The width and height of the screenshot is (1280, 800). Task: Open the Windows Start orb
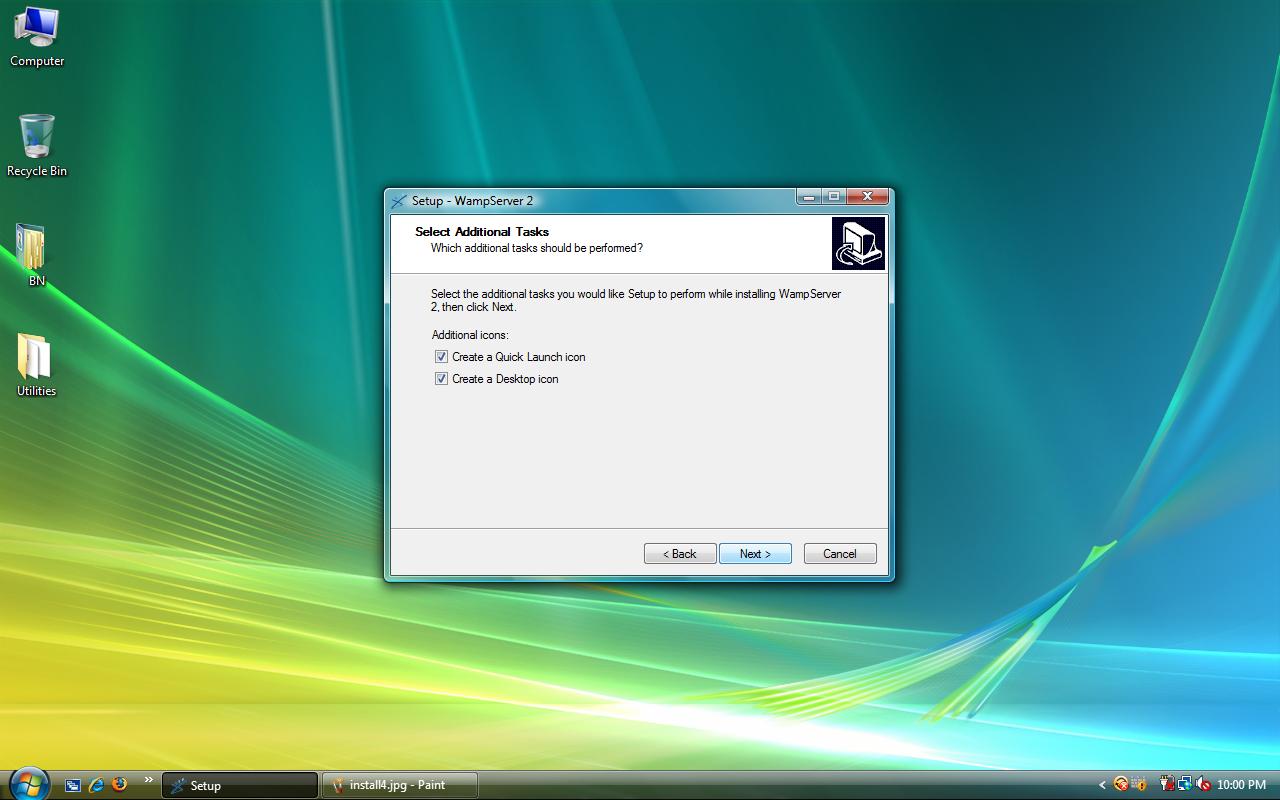[x=27, y=783]
